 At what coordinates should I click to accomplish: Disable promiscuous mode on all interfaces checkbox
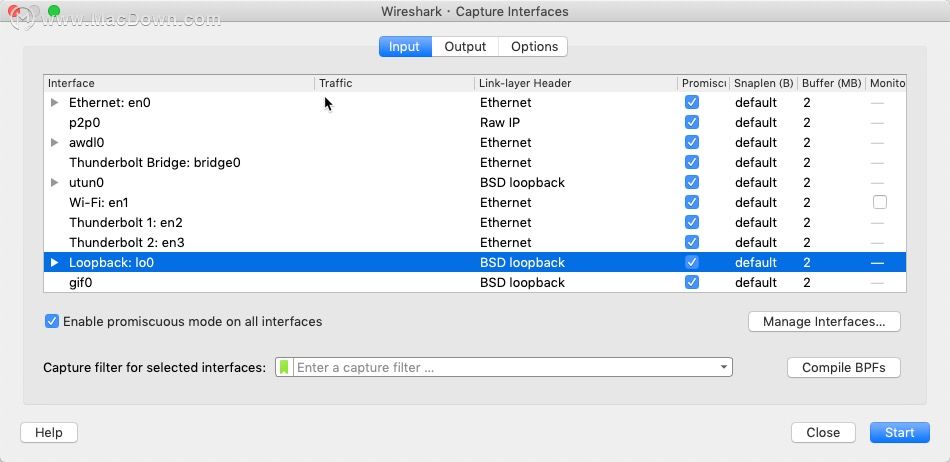click(51, 322)
